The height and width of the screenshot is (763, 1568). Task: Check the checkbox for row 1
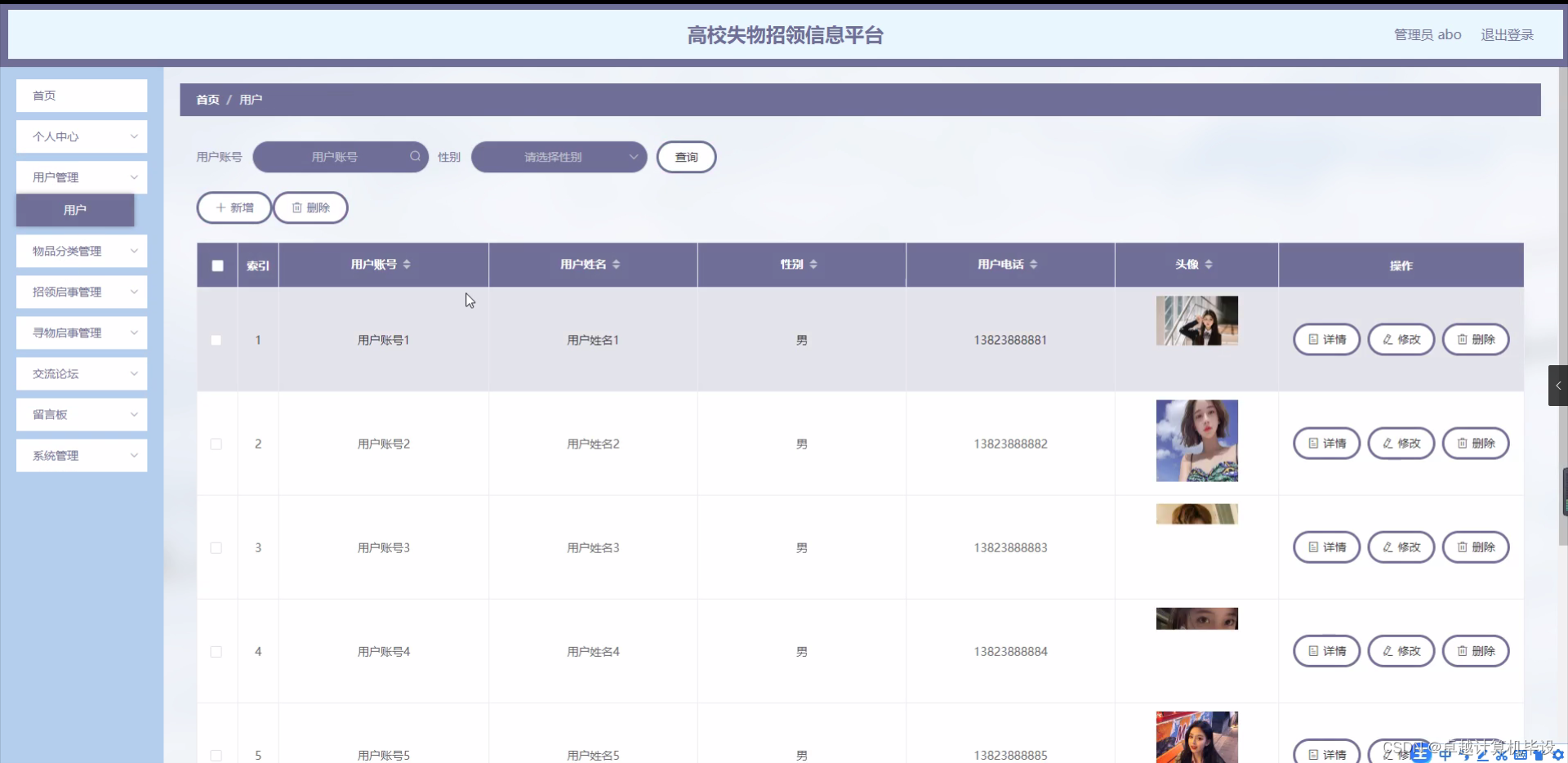point(216,340)
